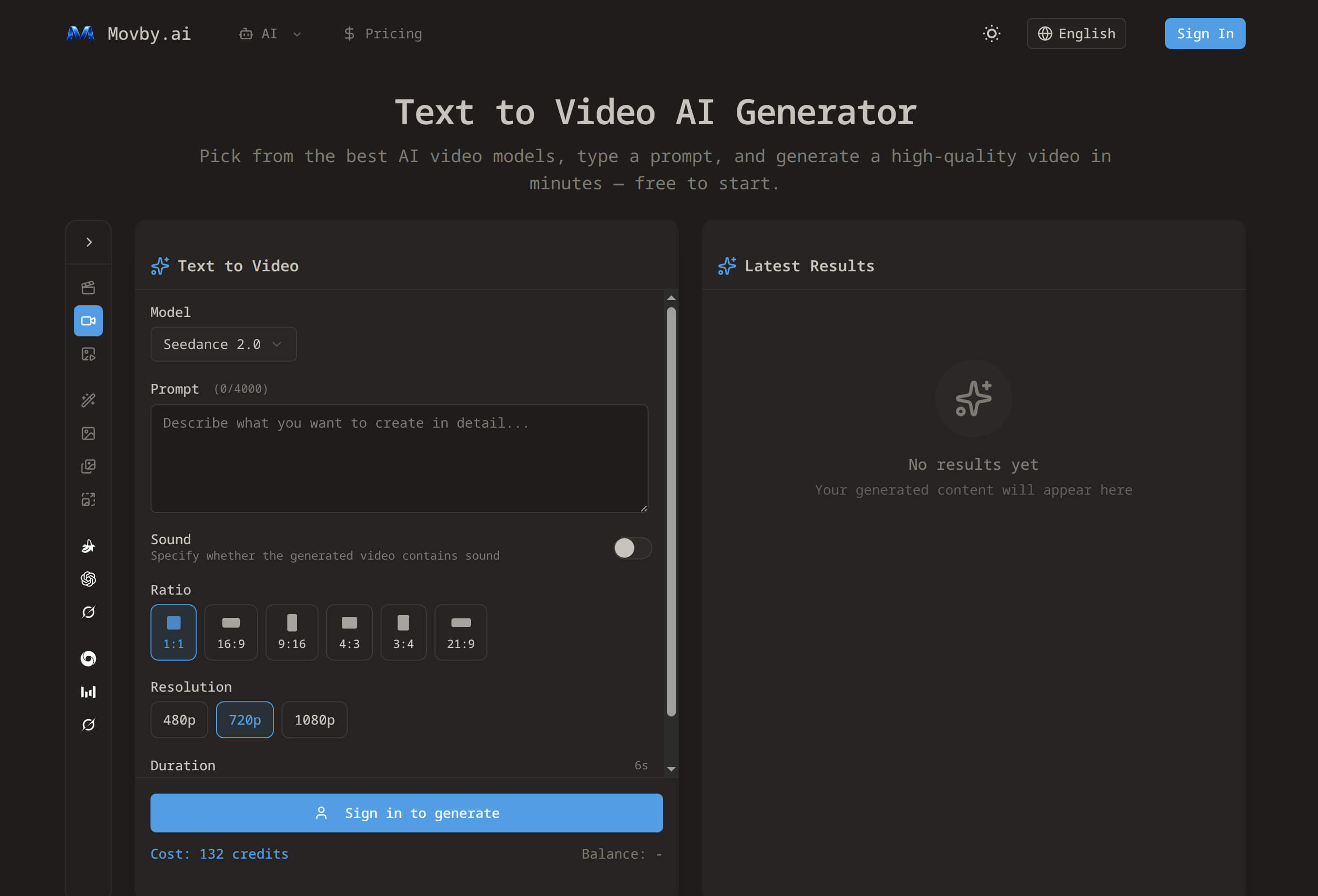Expand the AI menu in the header
Image resolution: width=1318 pixels, height=896 pixels.
coord(270,34)
